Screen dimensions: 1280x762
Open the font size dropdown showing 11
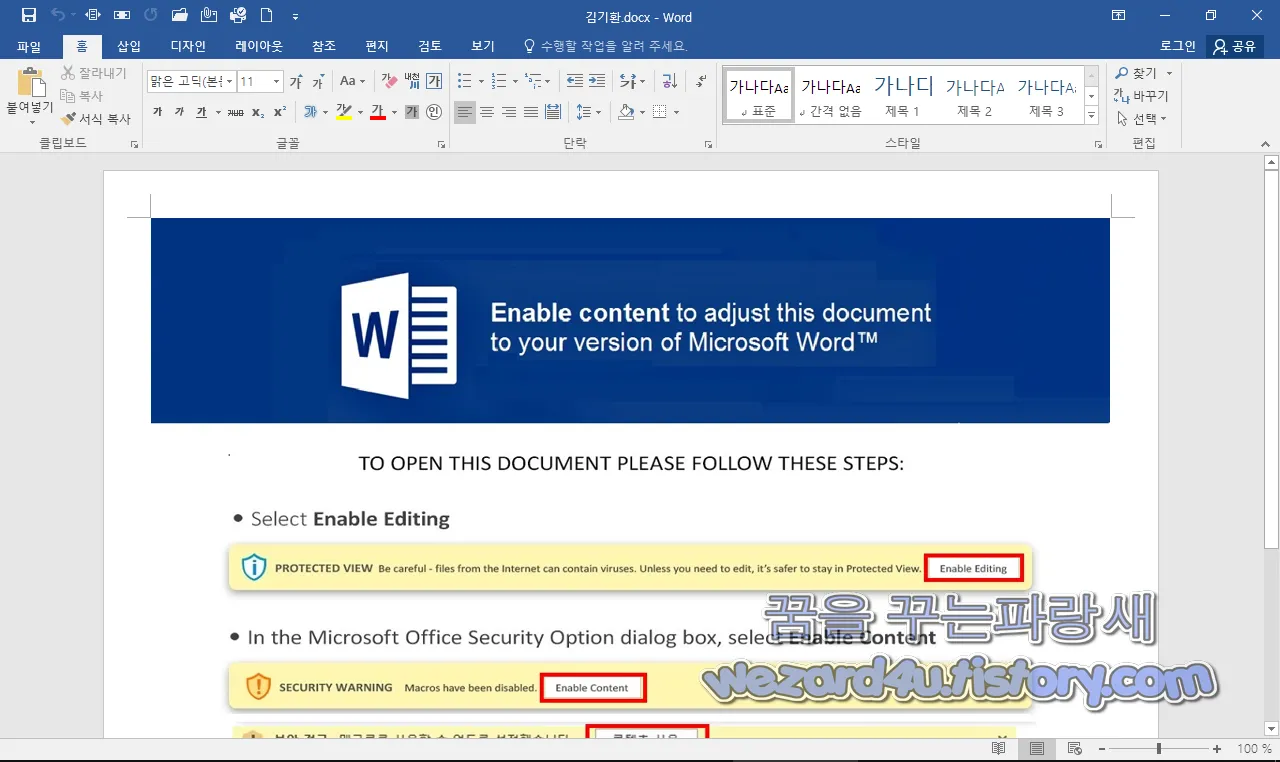pyautogui.click(x=277, y=82)
